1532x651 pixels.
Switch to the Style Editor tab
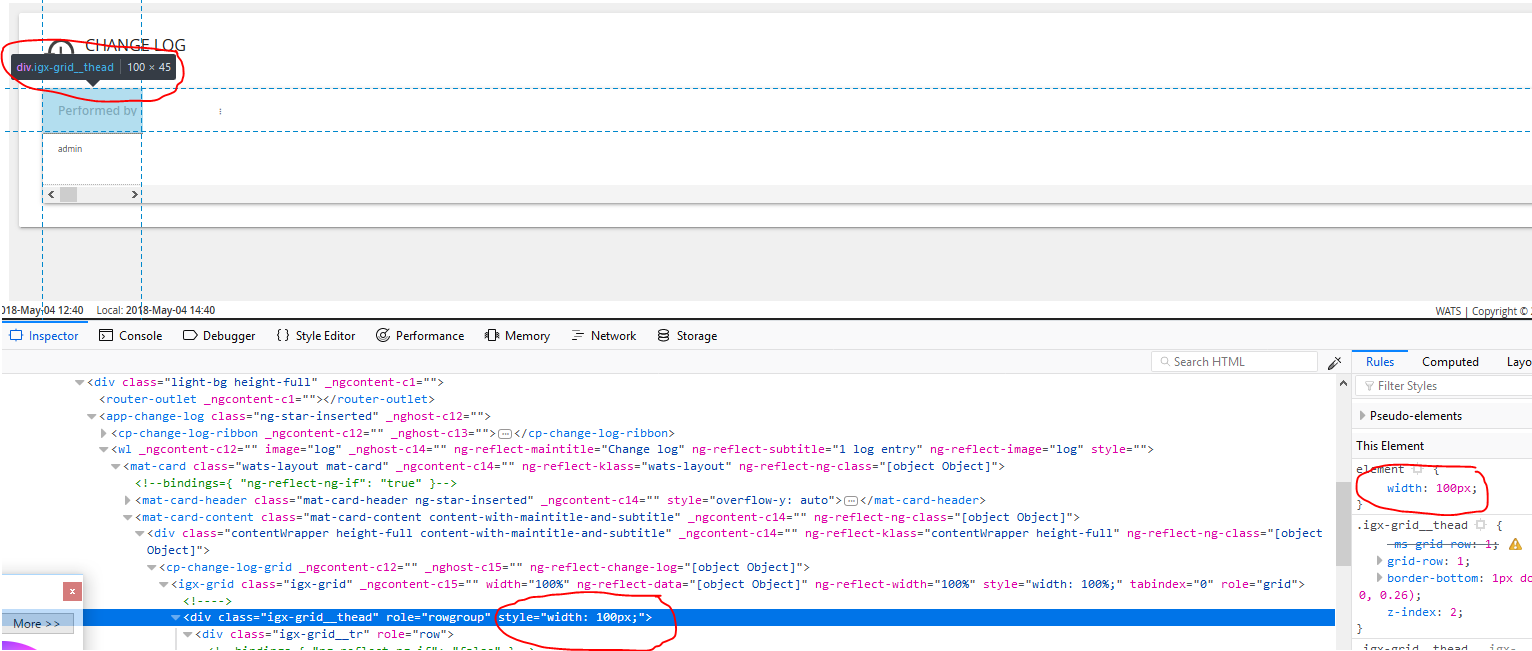[x=315, y=336]
